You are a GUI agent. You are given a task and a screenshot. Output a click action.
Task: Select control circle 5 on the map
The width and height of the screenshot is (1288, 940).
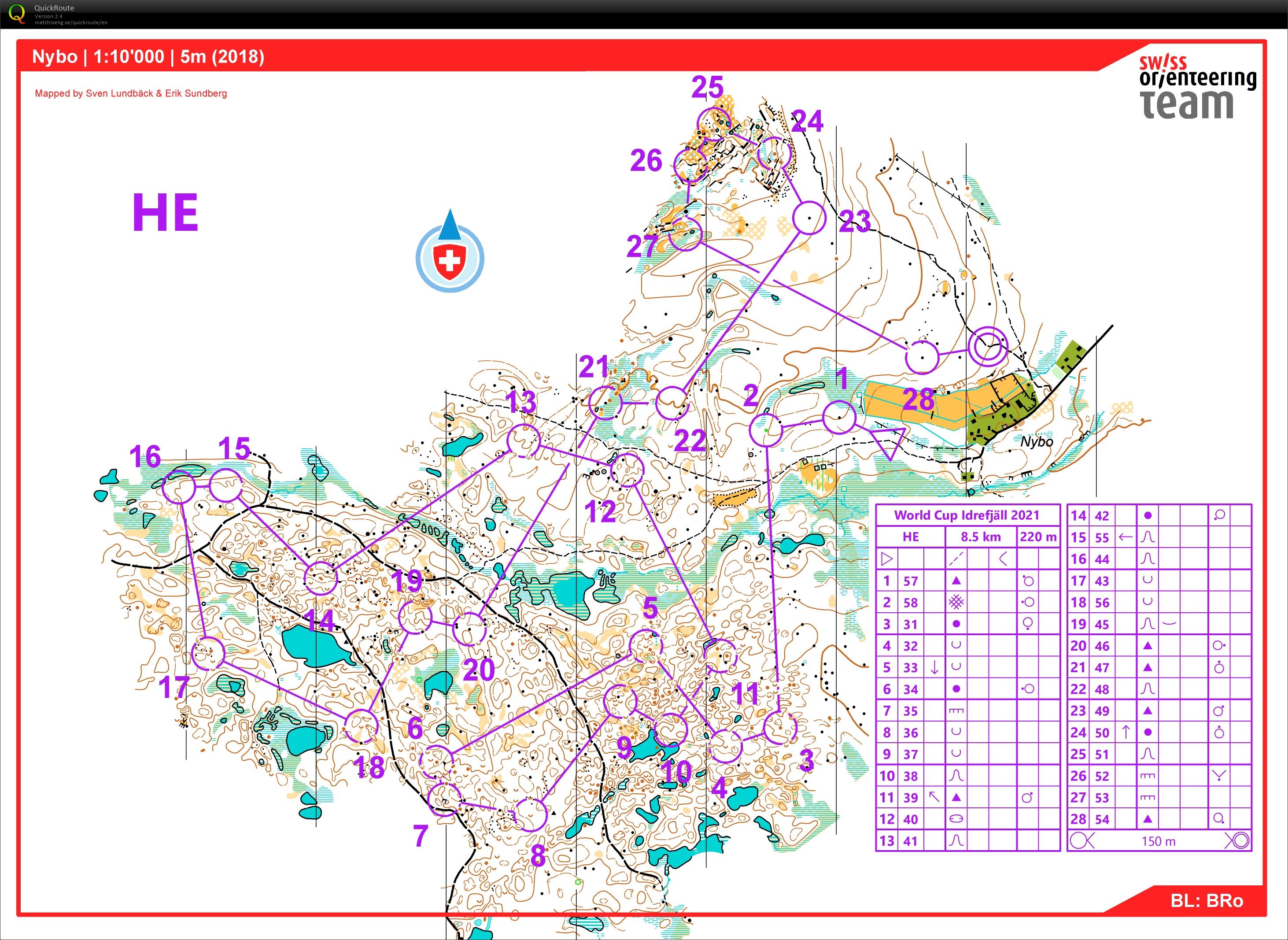click(646, 646)
